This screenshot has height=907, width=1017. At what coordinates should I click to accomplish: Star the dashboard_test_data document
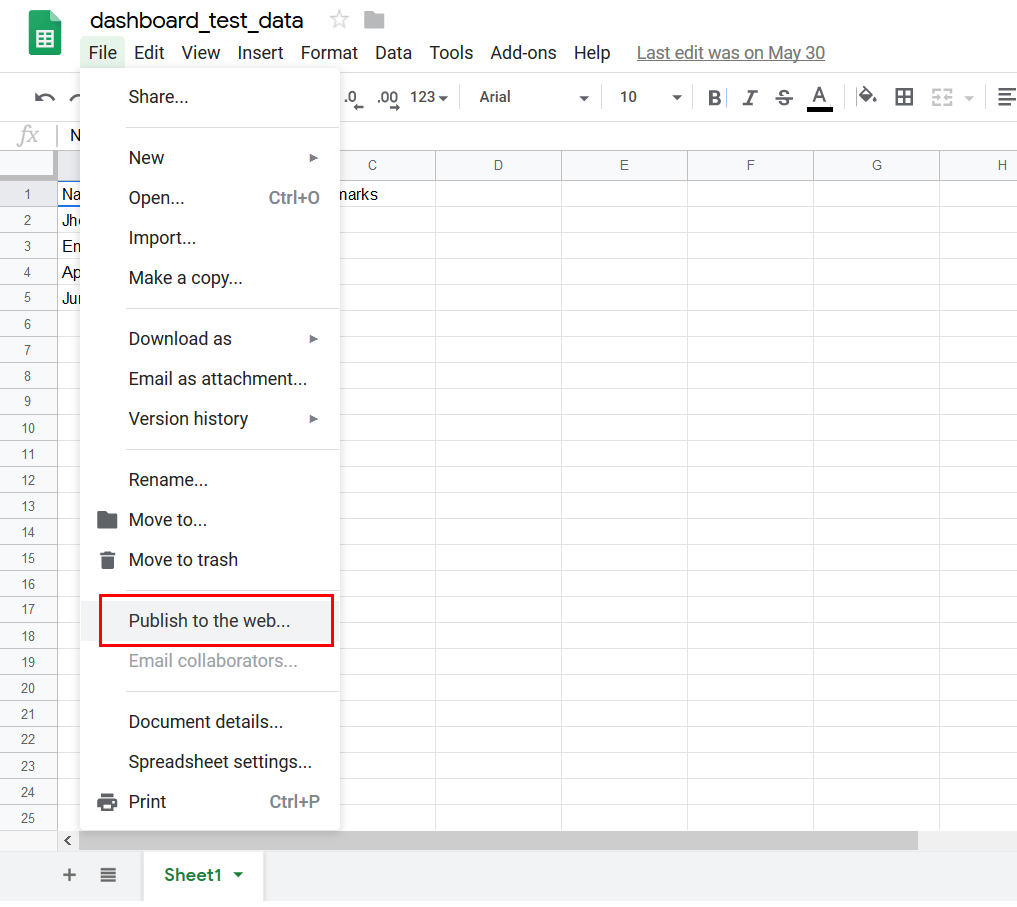340,20
